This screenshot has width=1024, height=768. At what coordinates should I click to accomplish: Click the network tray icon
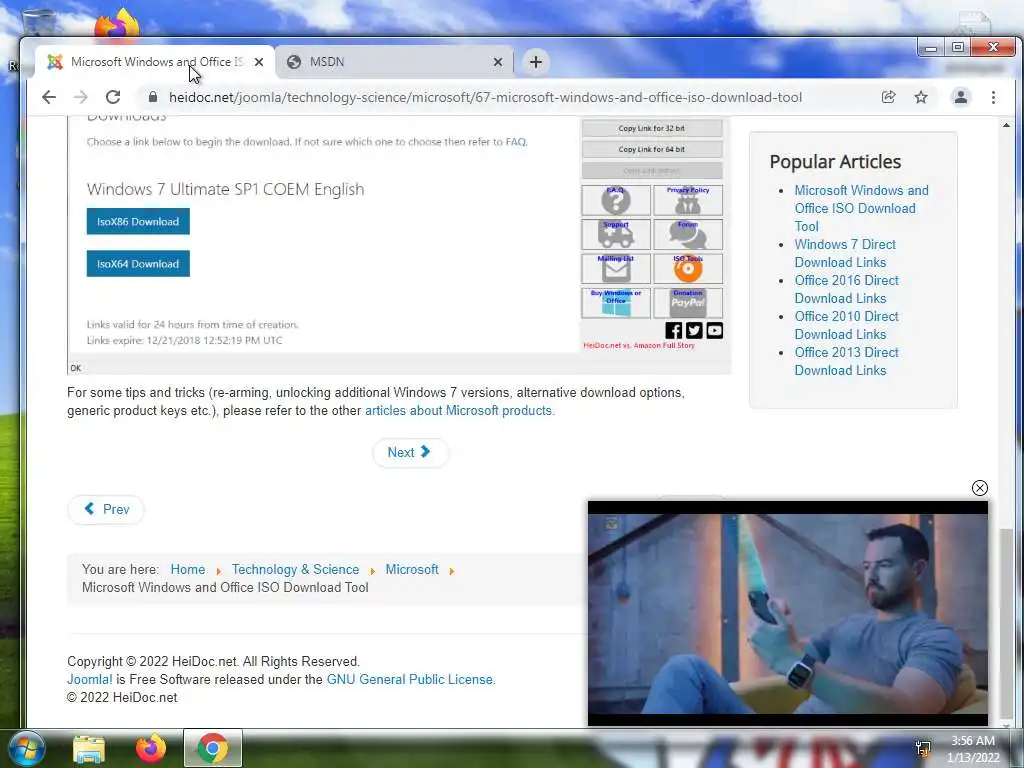click(x=923, y=749)
